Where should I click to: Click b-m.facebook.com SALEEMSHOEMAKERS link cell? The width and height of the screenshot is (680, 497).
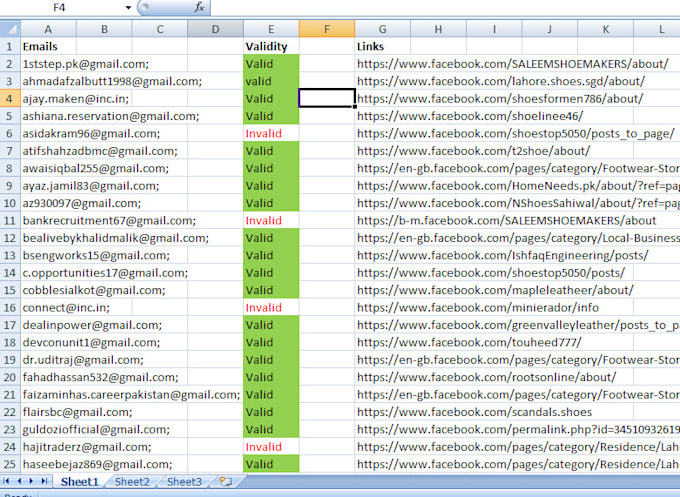tap(507, 220)
